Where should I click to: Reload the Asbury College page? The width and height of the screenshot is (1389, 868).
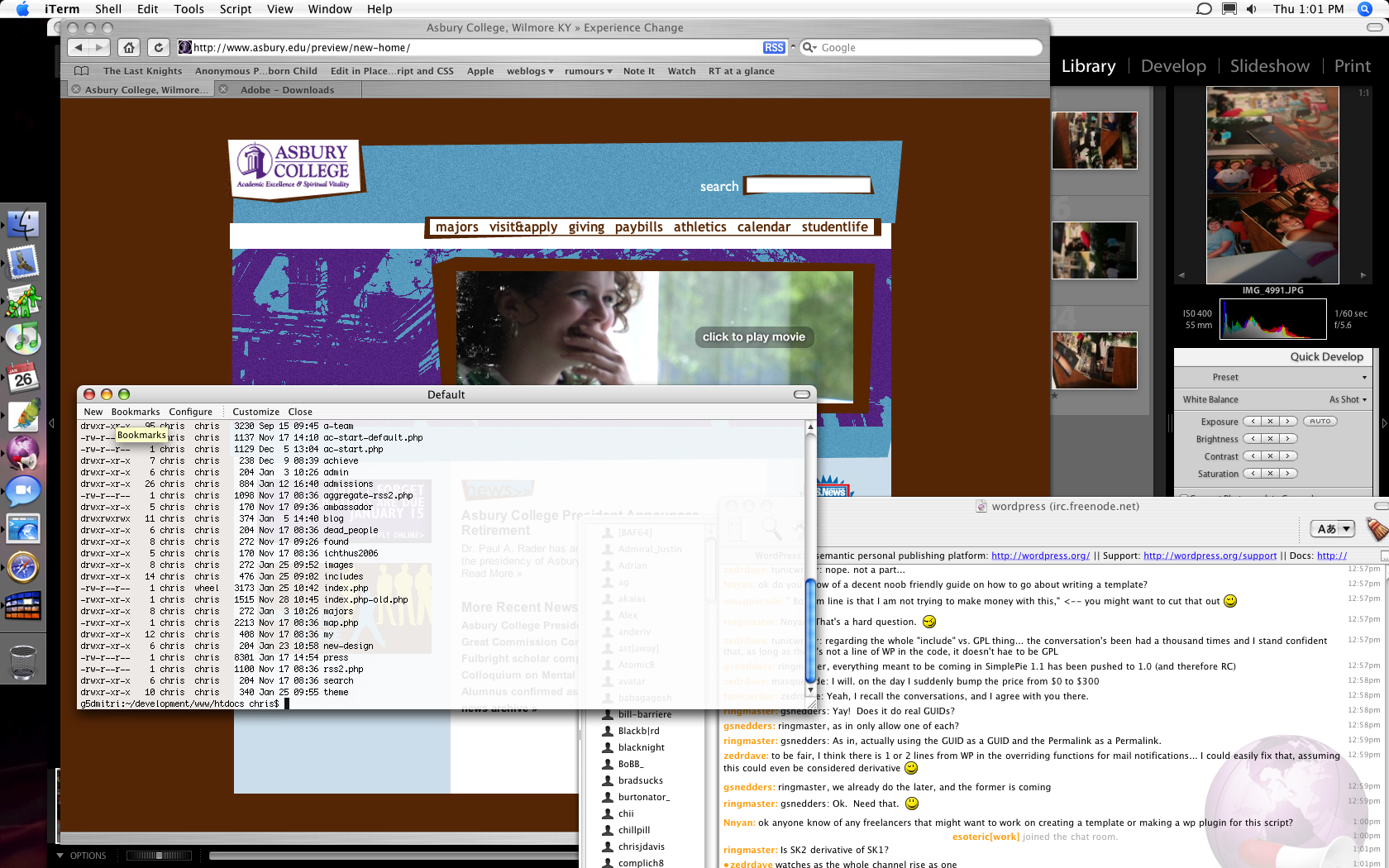point(159,47)
